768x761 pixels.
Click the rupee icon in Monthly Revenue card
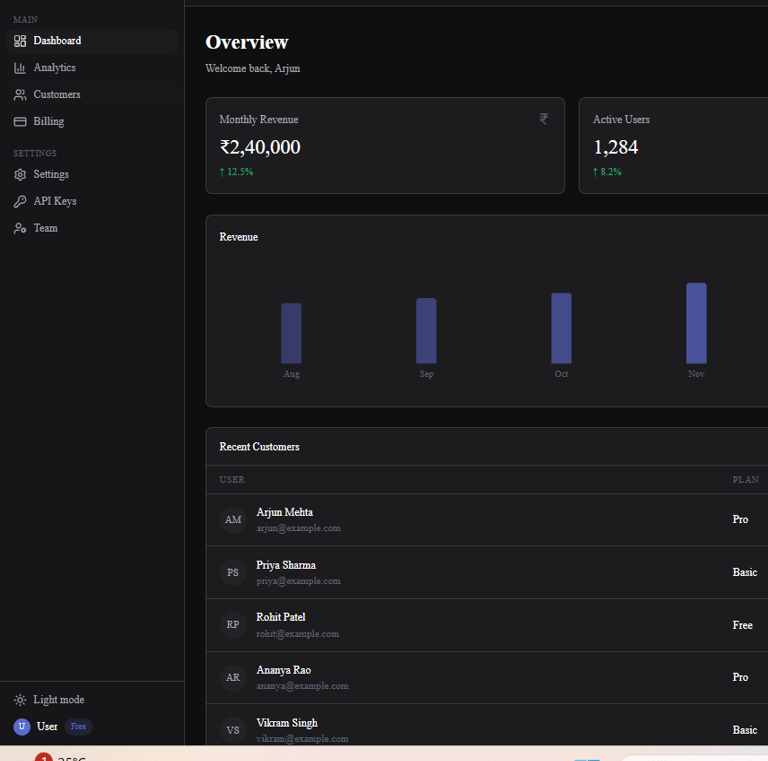tap(544, 119)
